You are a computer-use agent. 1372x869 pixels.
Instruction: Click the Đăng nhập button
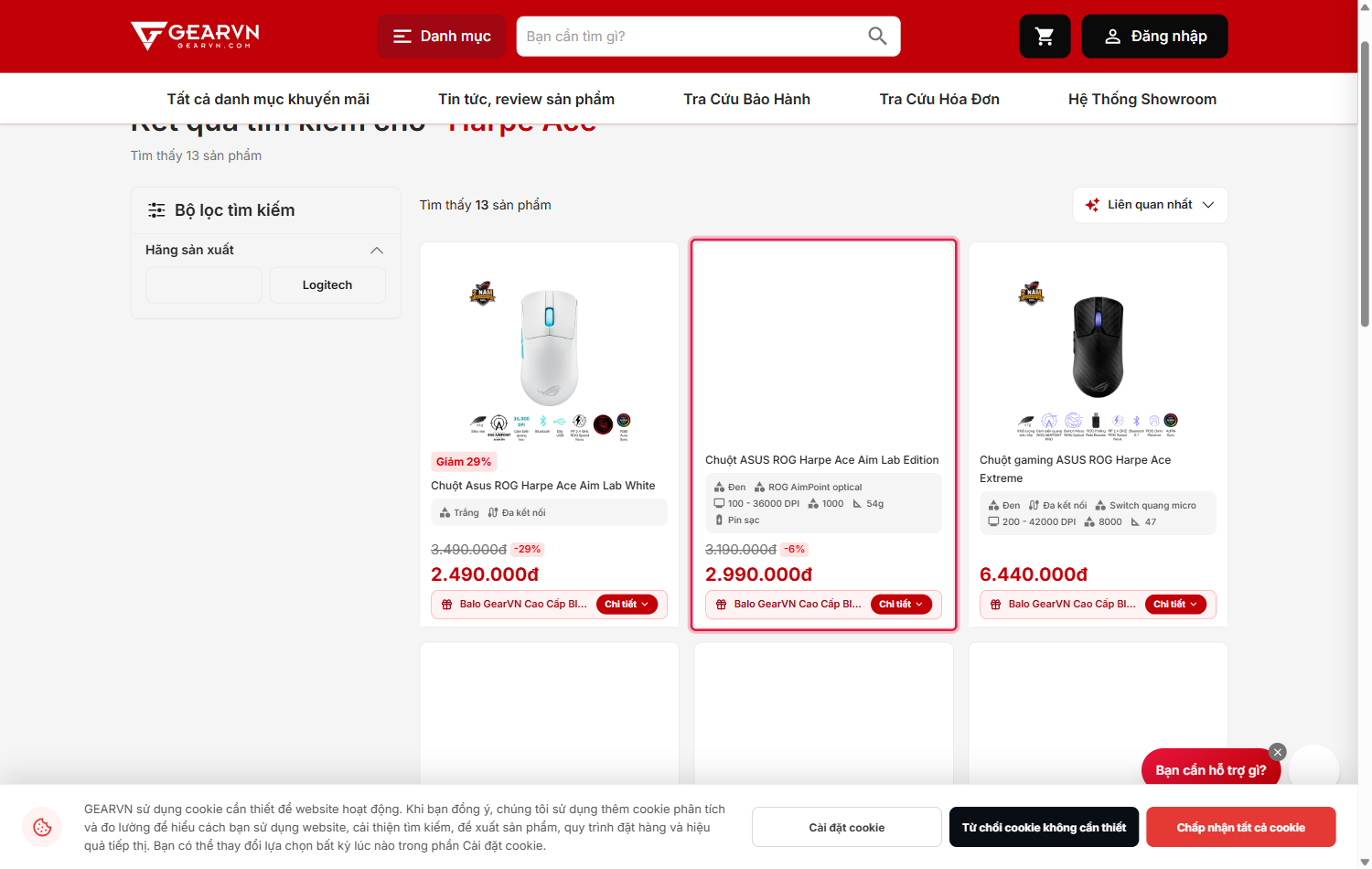1154,37
